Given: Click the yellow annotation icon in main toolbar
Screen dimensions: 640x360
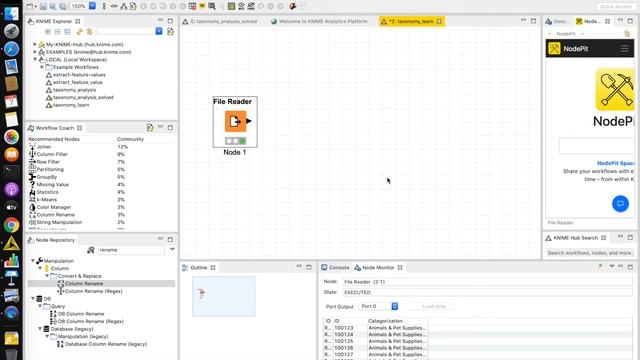Looking at the screenshot, I should [x=202, y=6].
